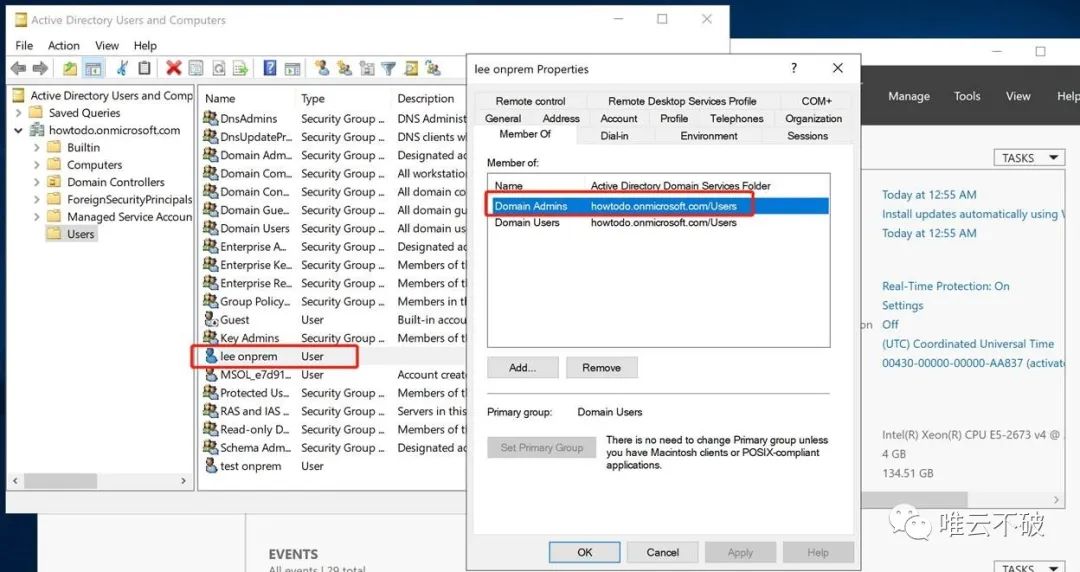This screenshot has height=572, width=1080.
Task: Click the Back arrow in ADUC toolbar
Action: (x=18, y=68)
